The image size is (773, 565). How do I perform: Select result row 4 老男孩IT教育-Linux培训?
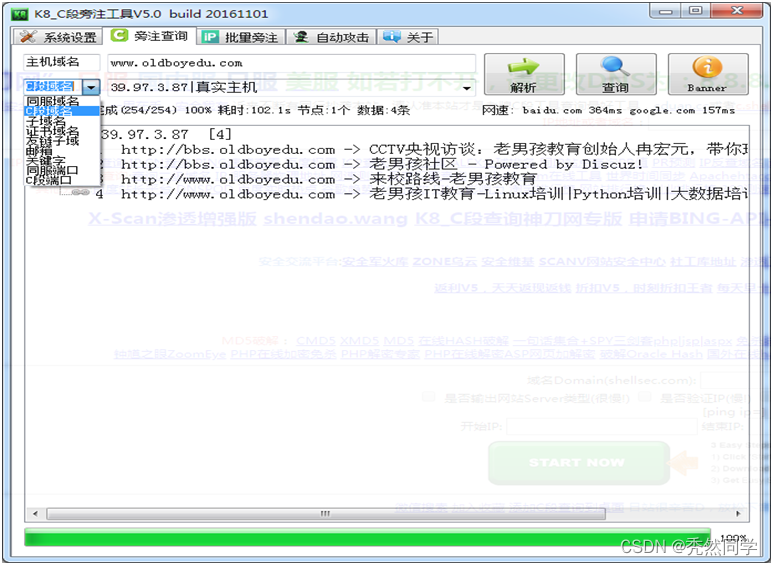click(434, 194)
